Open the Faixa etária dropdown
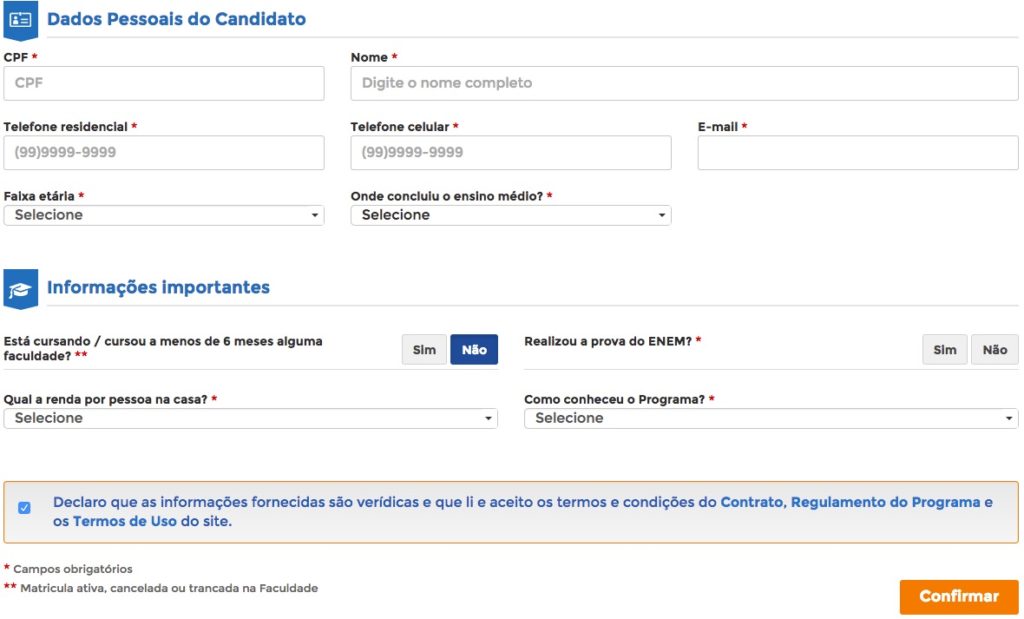Viewport: 1024px width, 619px height. coord(164,215)
